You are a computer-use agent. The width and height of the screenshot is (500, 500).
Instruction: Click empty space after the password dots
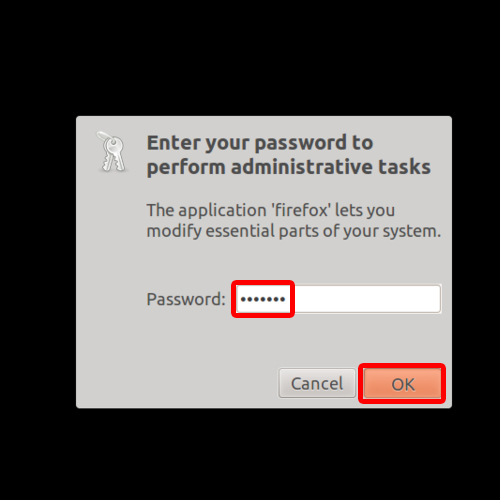pos(367,299)
